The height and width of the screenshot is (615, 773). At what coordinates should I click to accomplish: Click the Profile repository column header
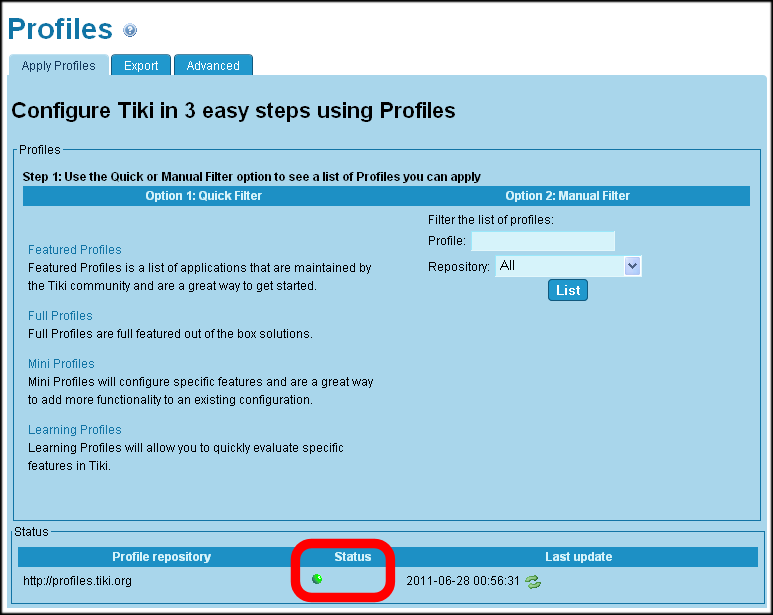tap(161, 557)
